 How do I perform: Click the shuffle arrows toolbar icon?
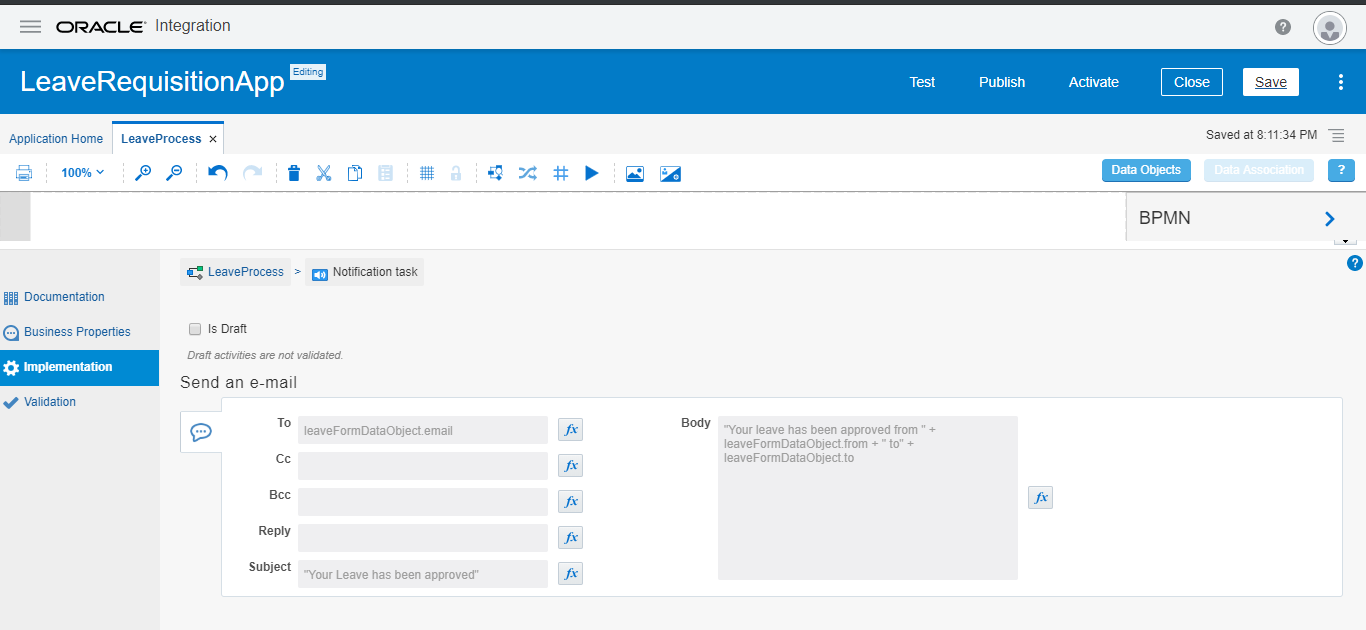(527, 173)
